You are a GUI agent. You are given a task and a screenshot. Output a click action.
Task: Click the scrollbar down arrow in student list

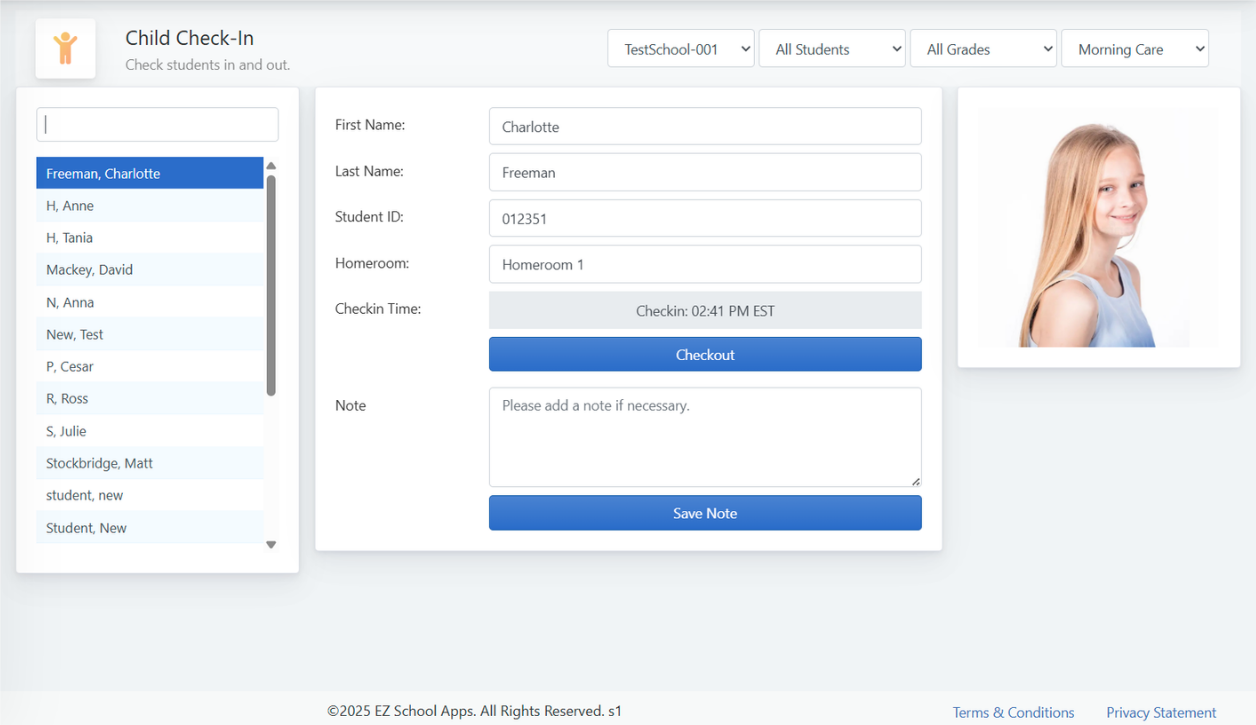271,544
